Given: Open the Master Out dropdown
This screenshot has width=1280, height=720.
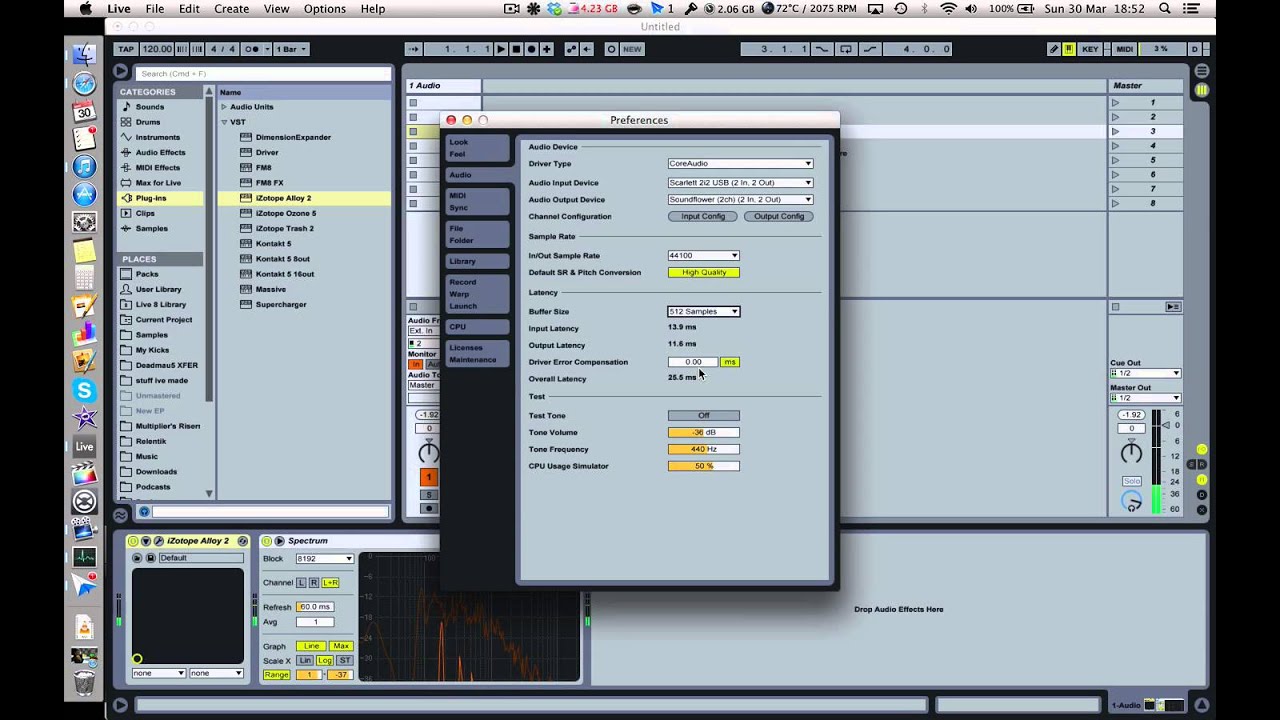Looking at the screenshot, I should point(1146,398).
